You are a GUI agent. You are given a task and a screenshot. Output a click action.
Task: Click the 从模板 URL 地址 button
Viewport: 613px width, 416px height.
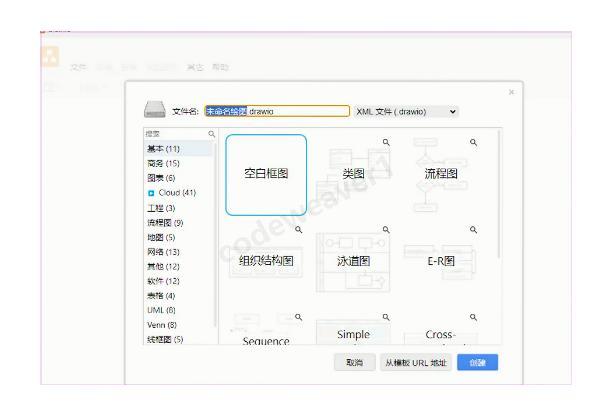pos(416,362)
